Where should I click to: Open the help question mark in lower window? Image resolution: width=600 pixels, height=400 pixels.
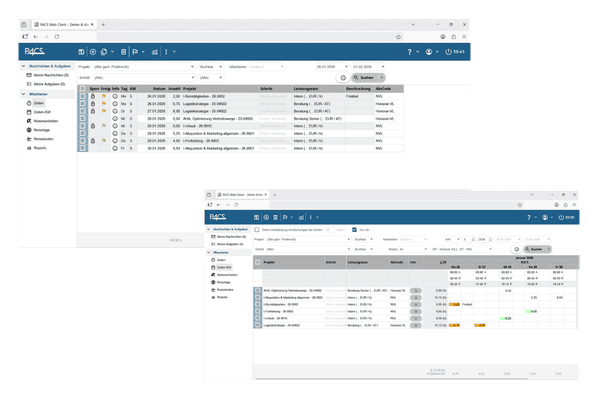pos(529,217)
